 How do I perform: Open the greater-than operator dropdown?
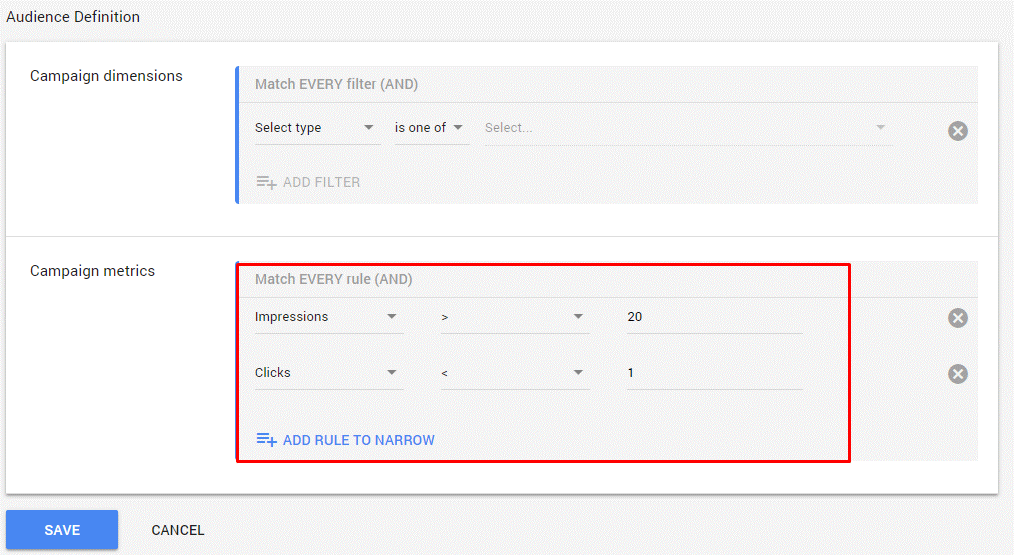(x=514, y=317)
